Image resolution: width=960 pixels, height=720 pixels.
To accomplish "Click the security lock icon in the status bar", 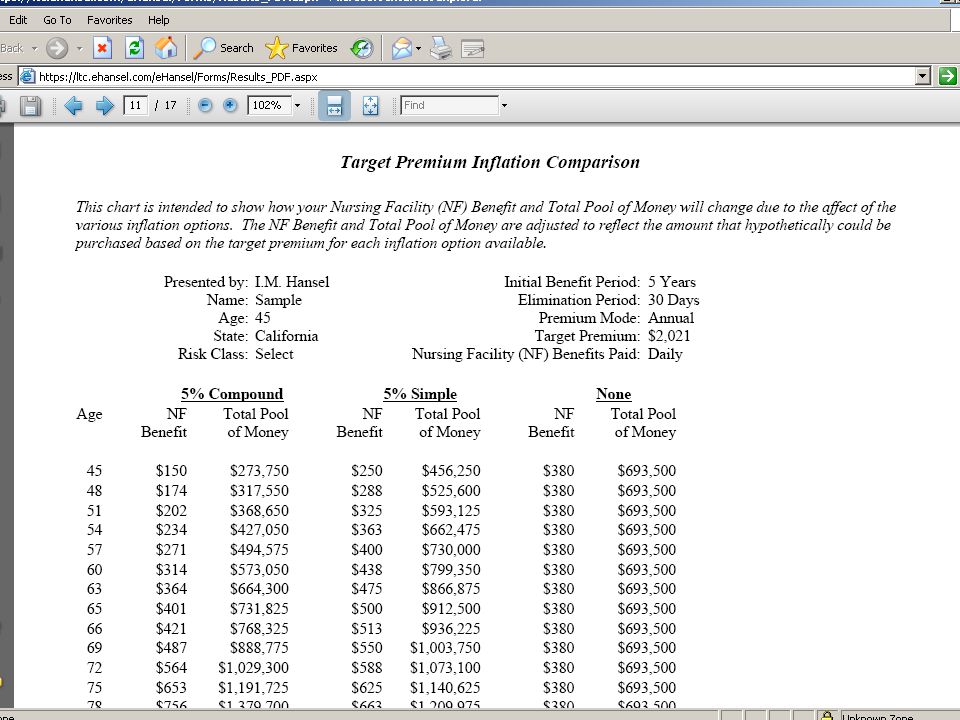I will [x=827, y=715].
